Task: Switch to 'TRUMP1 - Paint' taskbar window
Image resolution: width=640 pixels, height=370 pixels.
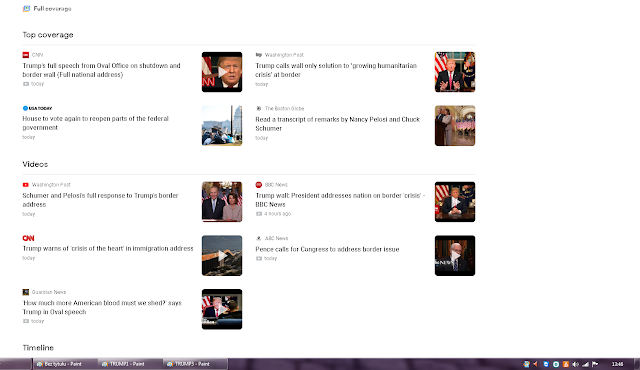Action: coord(130,364)
